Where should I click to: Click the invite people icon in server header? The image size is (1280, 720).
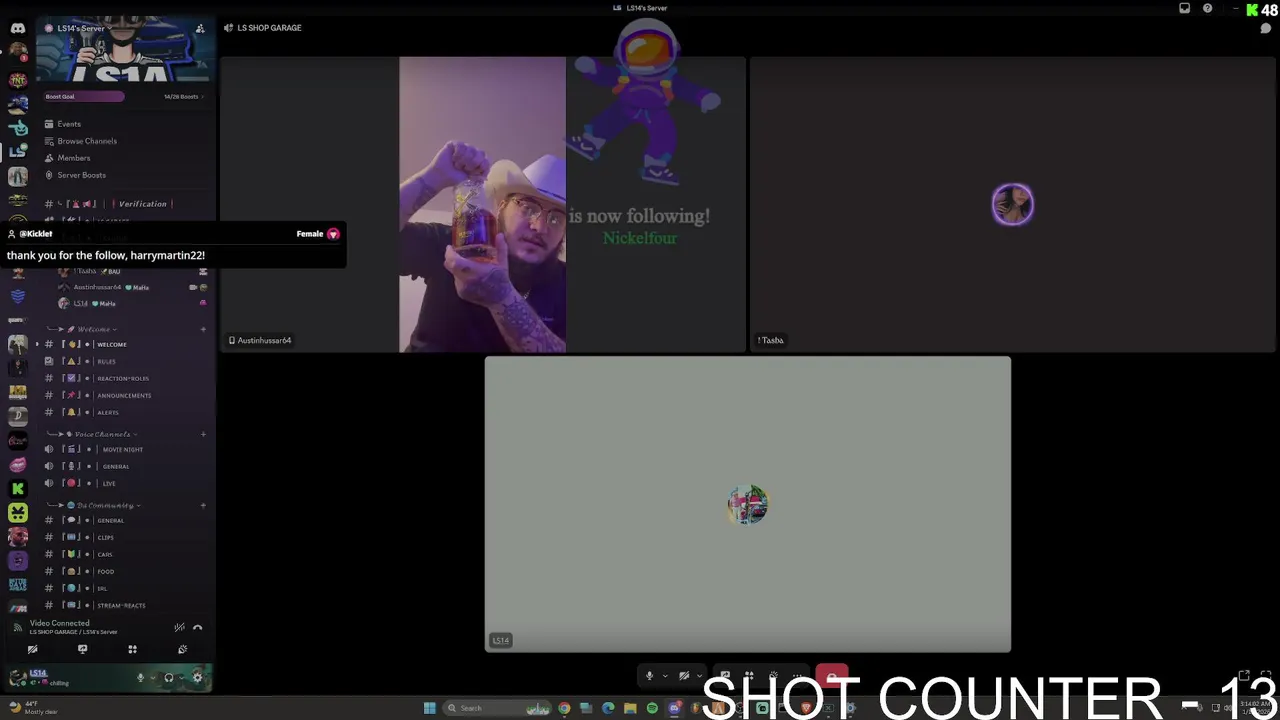200,28
